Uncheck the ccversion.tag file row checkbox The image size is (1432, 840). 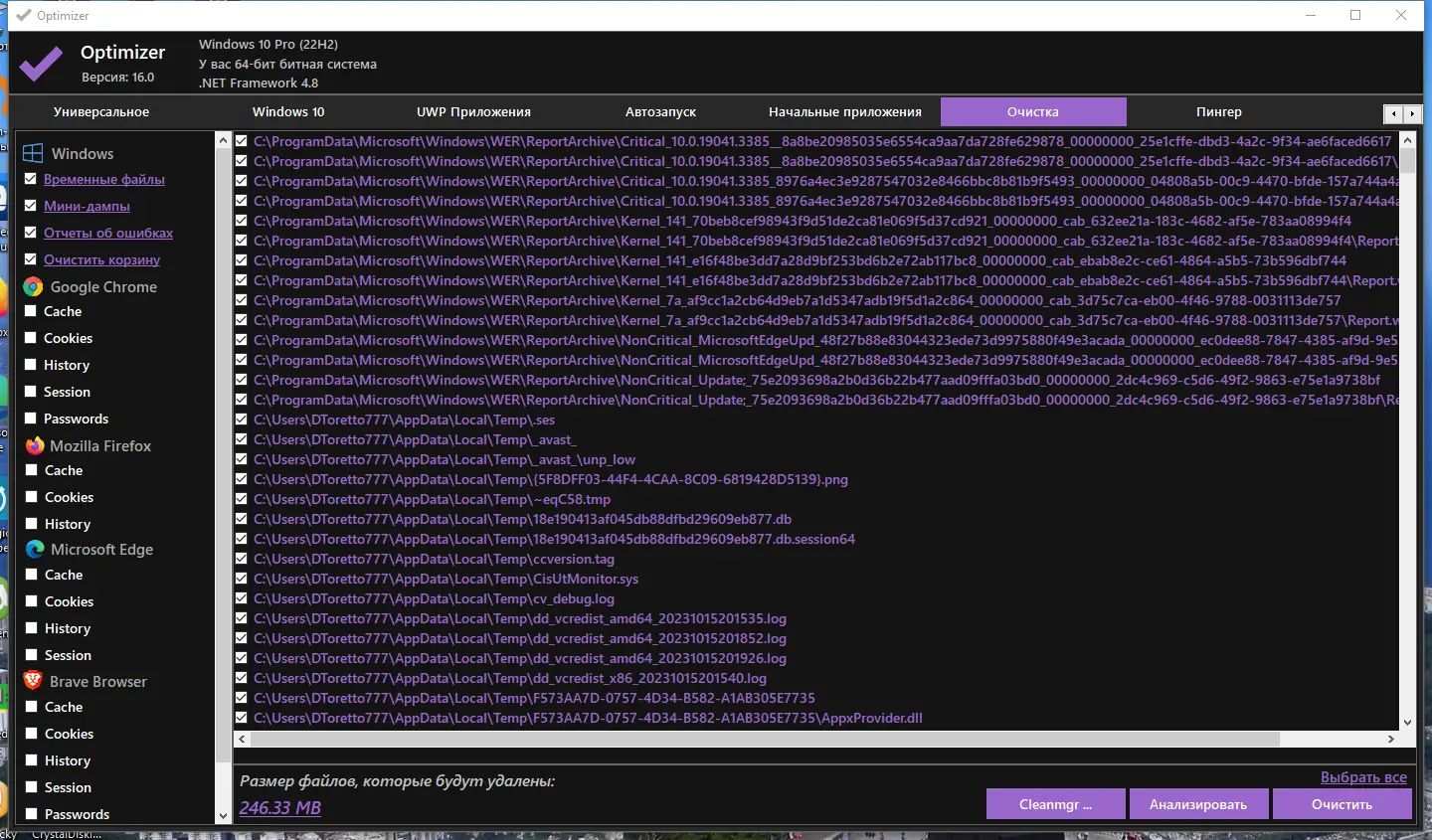(x=242, y=559)
